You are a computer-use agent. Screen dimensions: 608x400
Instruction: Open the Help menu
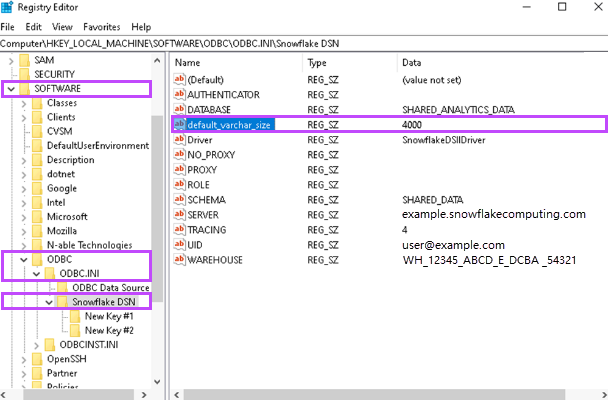pyautogui.click(x=141, y=27)
